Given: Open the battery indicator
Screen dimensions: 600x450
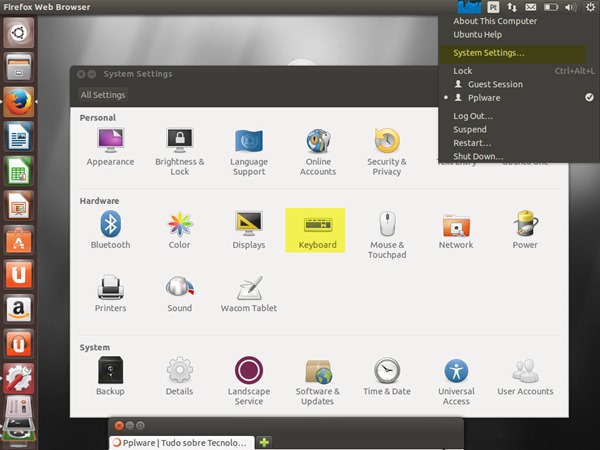Looking at the screenshot, I should [551, 7].
